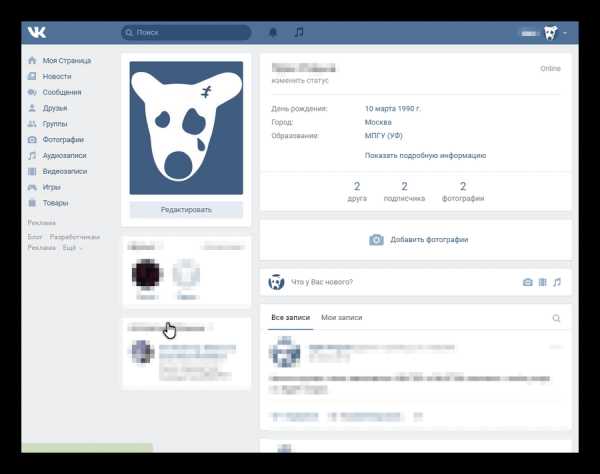
Task: Attach photo with post box camera icon
Action: pos(527,282)
